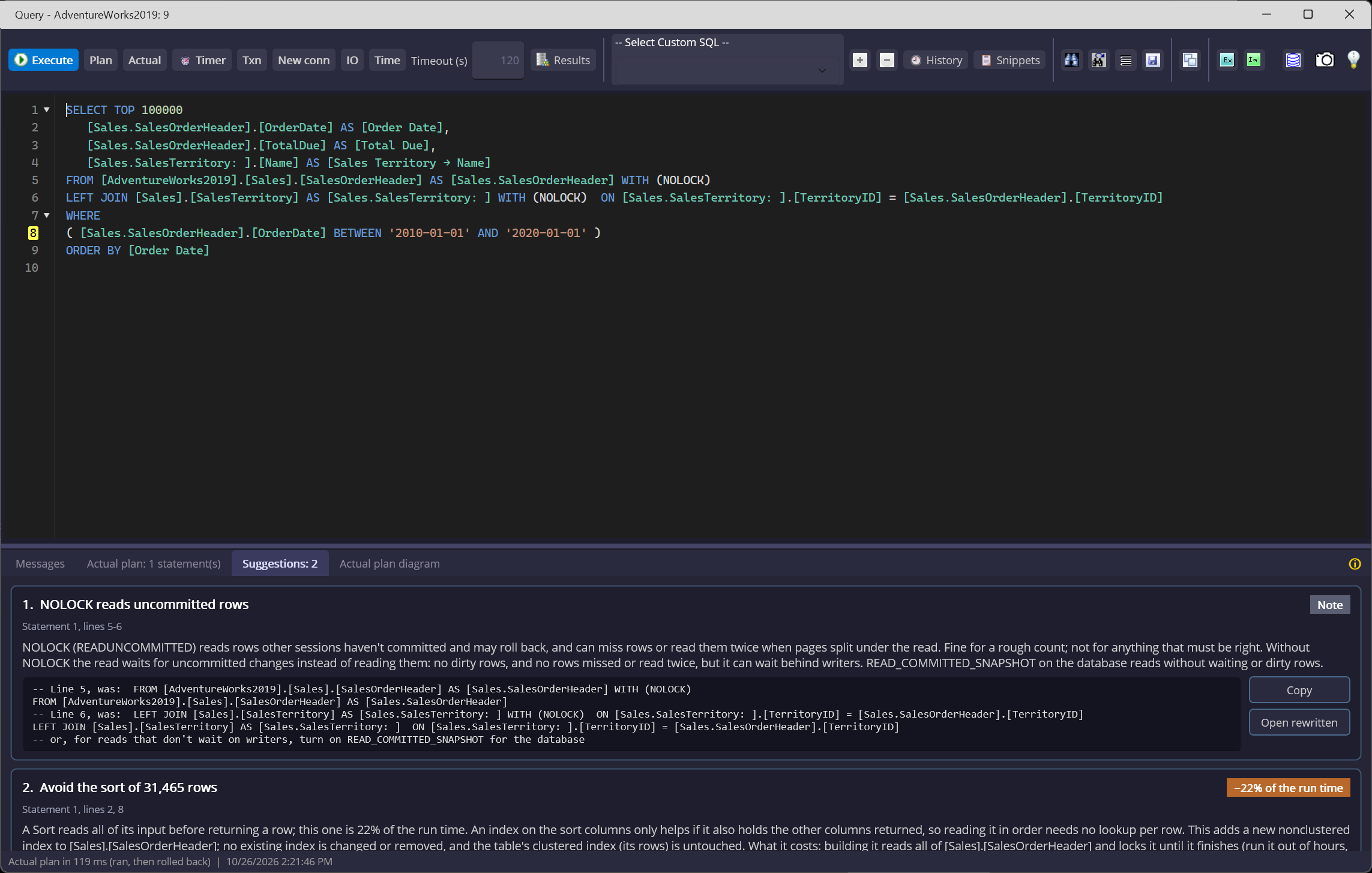Open the Actual plan diagram tab
The height and width of the screenshot is (873, 1372).
(x=390, y=563)
